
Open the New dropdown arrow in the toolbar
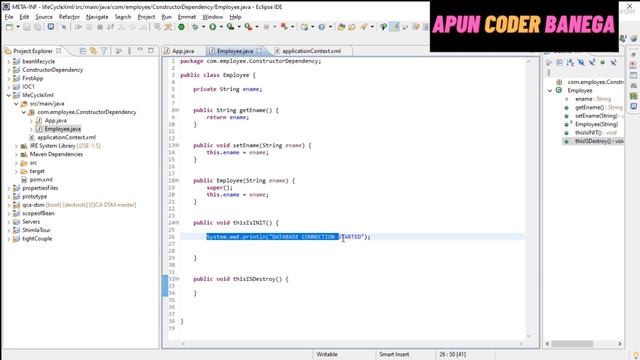coord(18,27)
